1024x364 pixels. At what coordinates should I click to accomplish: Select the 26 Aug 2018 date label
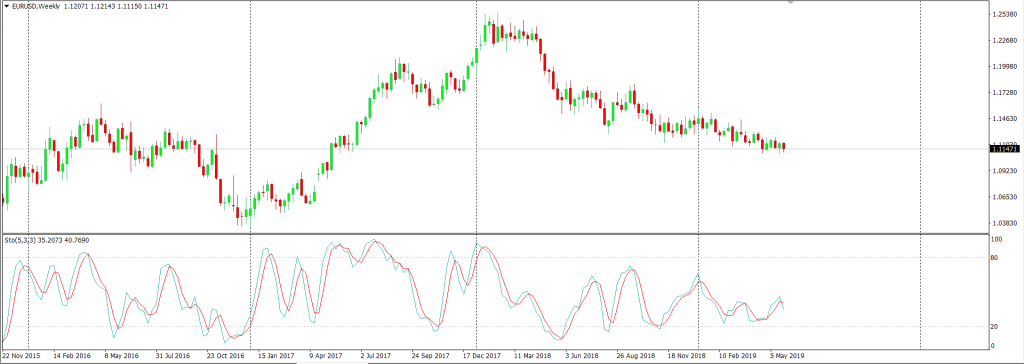point(635,356)
